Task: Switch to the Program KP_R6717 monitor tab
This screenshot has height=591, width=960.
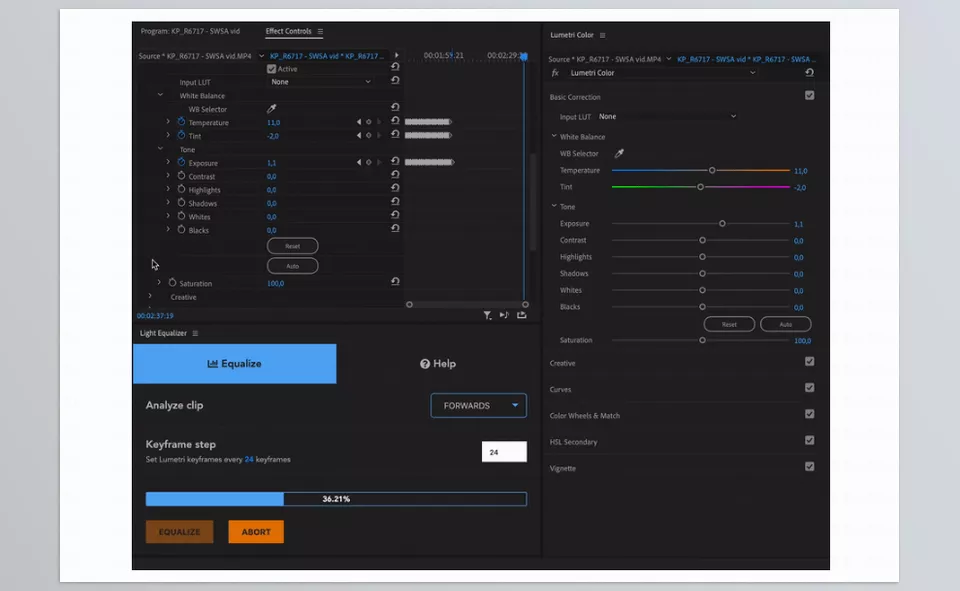Action: tap(190, 31)
